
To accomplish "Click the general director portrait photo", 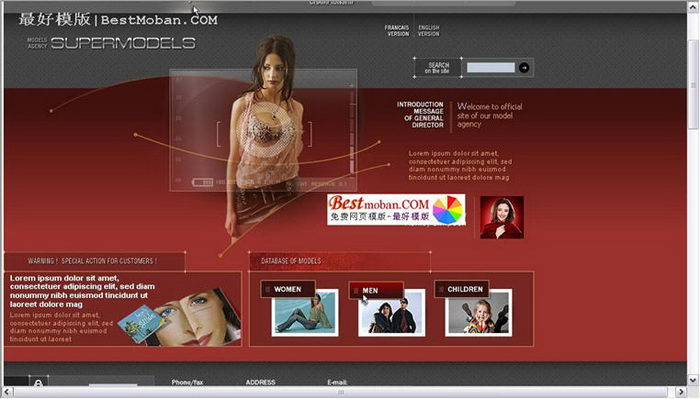I will pos(502,217).
